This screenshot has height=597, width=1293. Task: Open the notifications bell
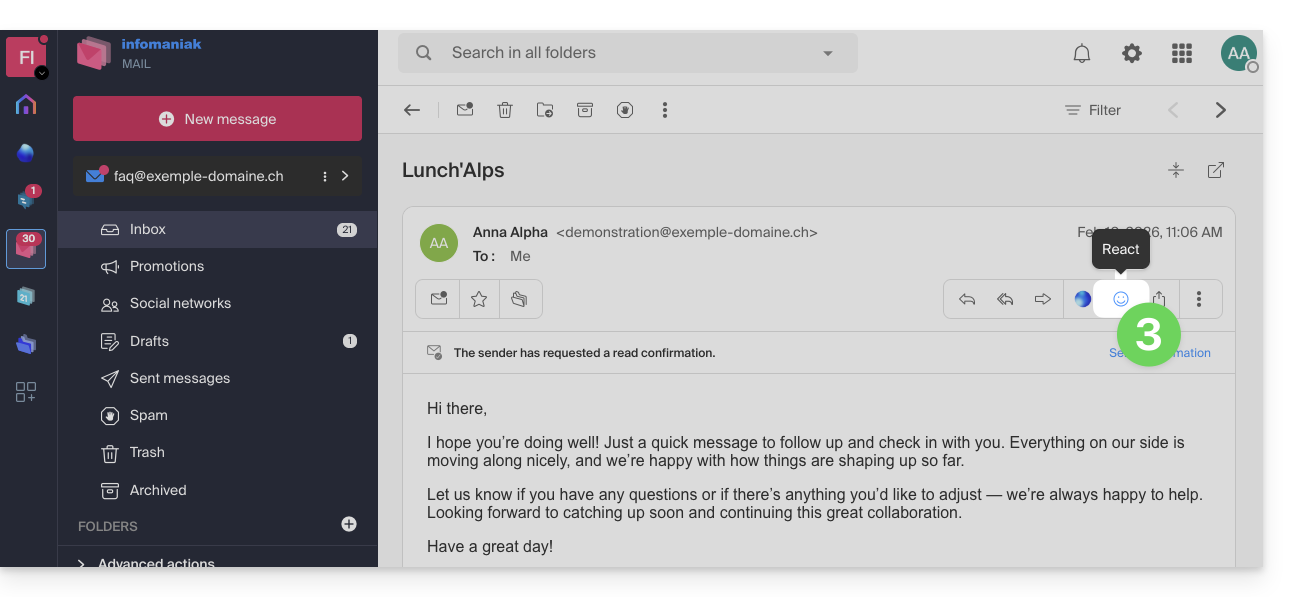[1081, 54]
